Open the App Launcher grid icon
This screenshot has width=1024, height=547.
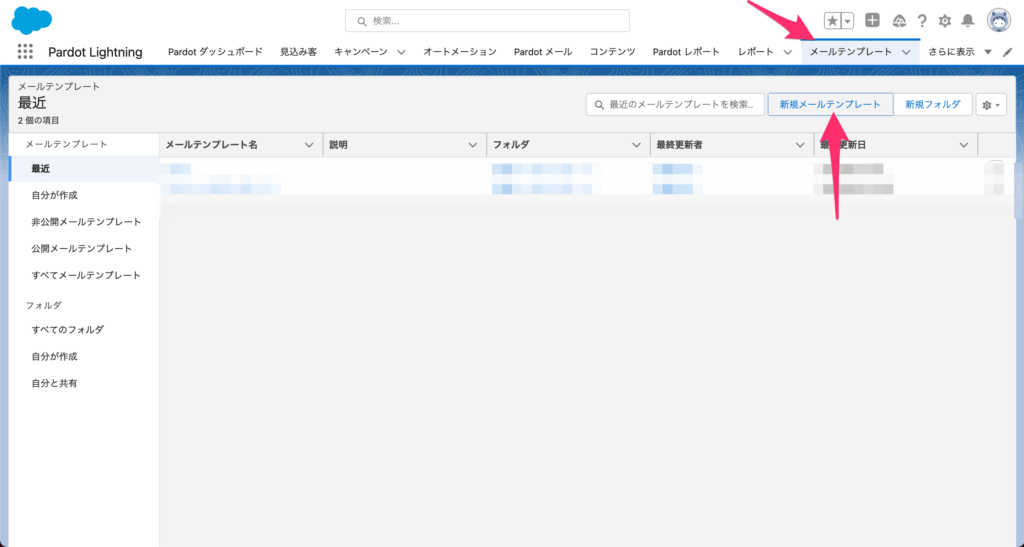pos(25,52)
